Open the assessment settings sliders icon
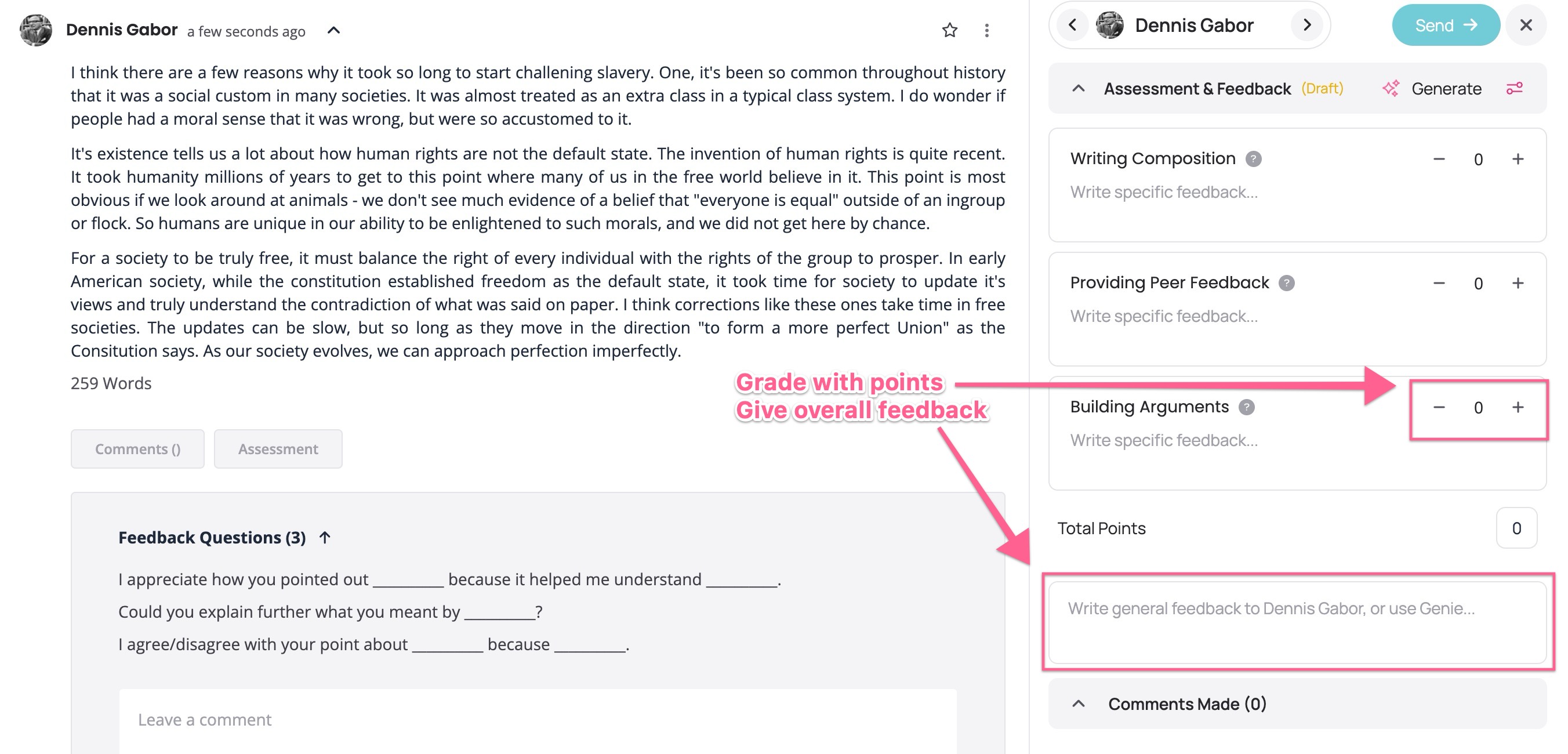Image resolution: width=1568 pixels, height=754 pixels. [x=1515, y=89]
